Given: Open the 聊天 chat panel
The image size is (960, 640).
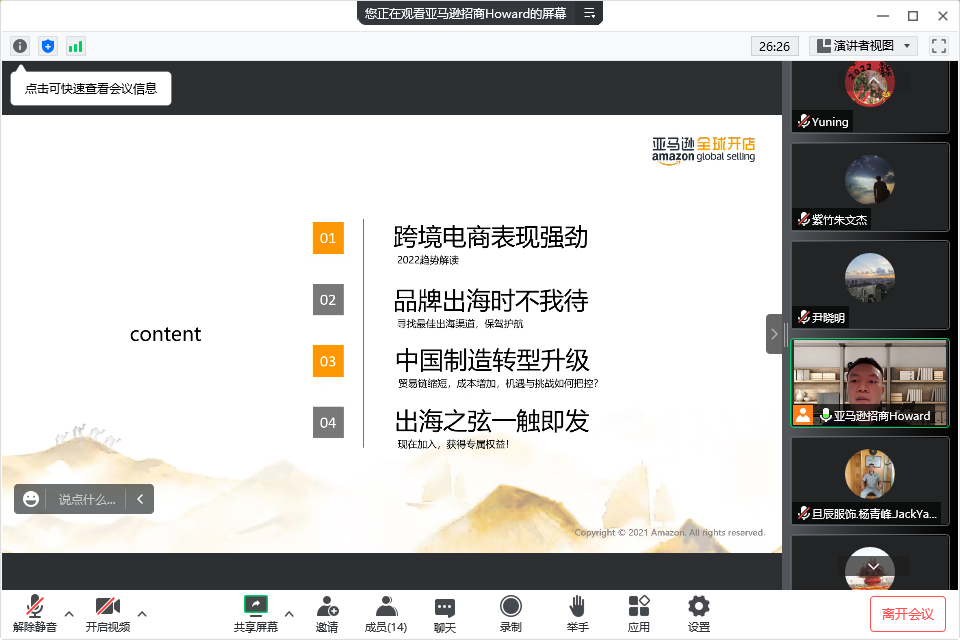Looking at the screenshot, I should pyautogui.click(x=445, y=613).
